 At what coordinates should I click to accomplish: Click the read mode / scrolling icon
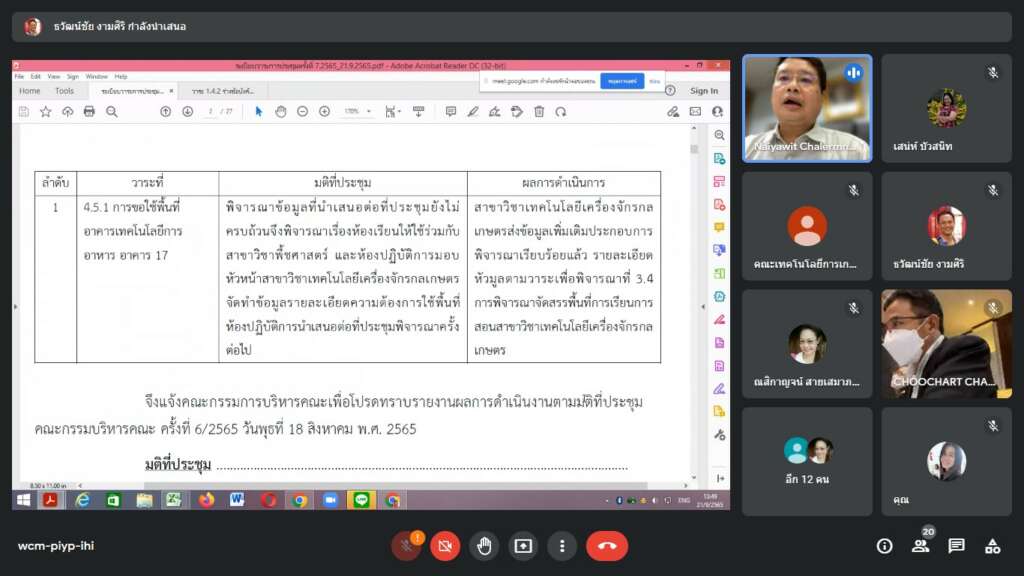tap(419, 112)
